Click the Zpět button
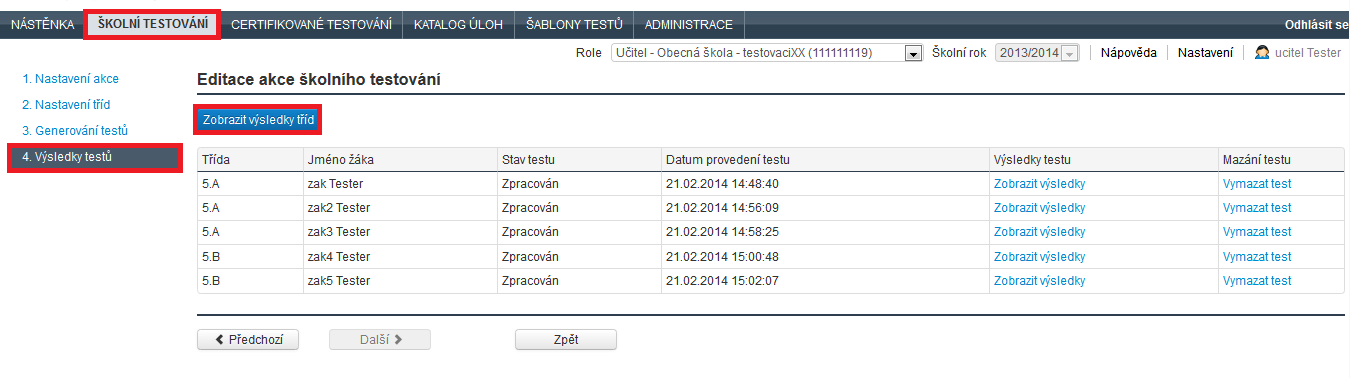Screen dimensions: 1350x378 click(x=566, y=340)
